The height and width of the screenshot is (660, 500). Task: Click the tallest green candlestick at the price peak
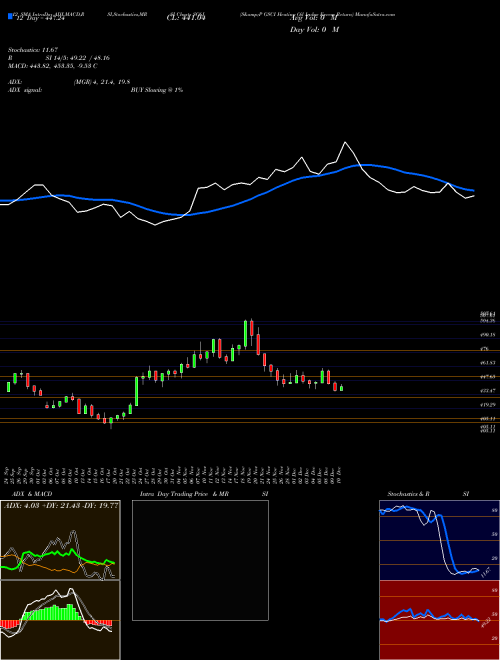pyautogui.click(x=246, y=333)
